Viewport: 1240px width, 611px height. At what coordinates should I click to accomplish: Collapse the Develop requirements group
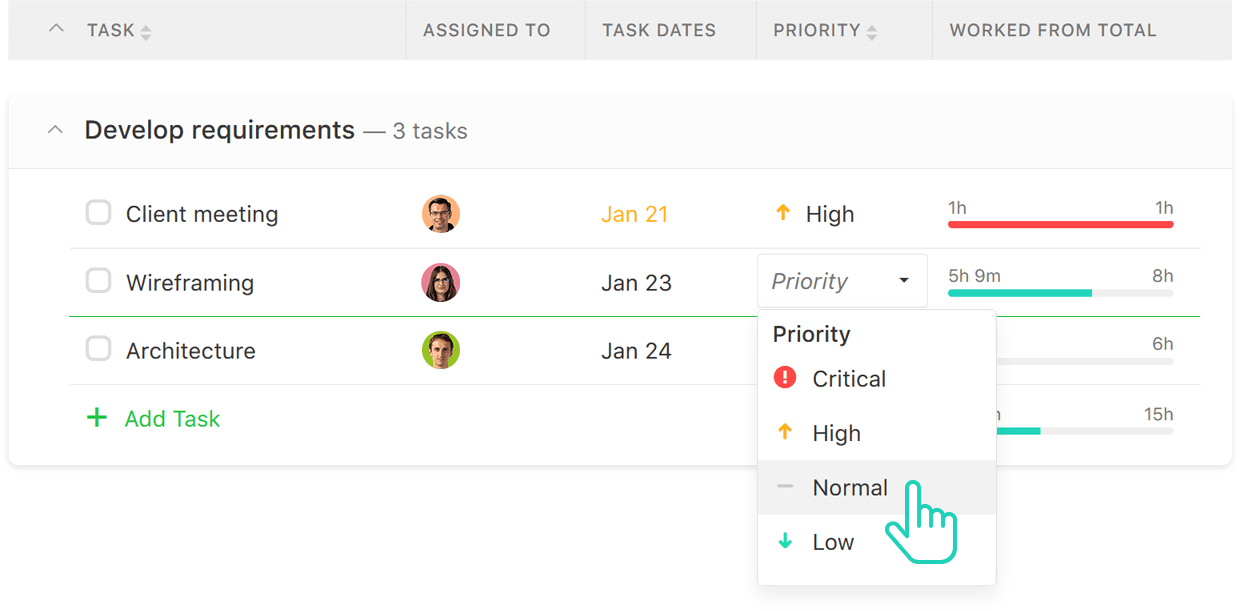tap(56, 130)
